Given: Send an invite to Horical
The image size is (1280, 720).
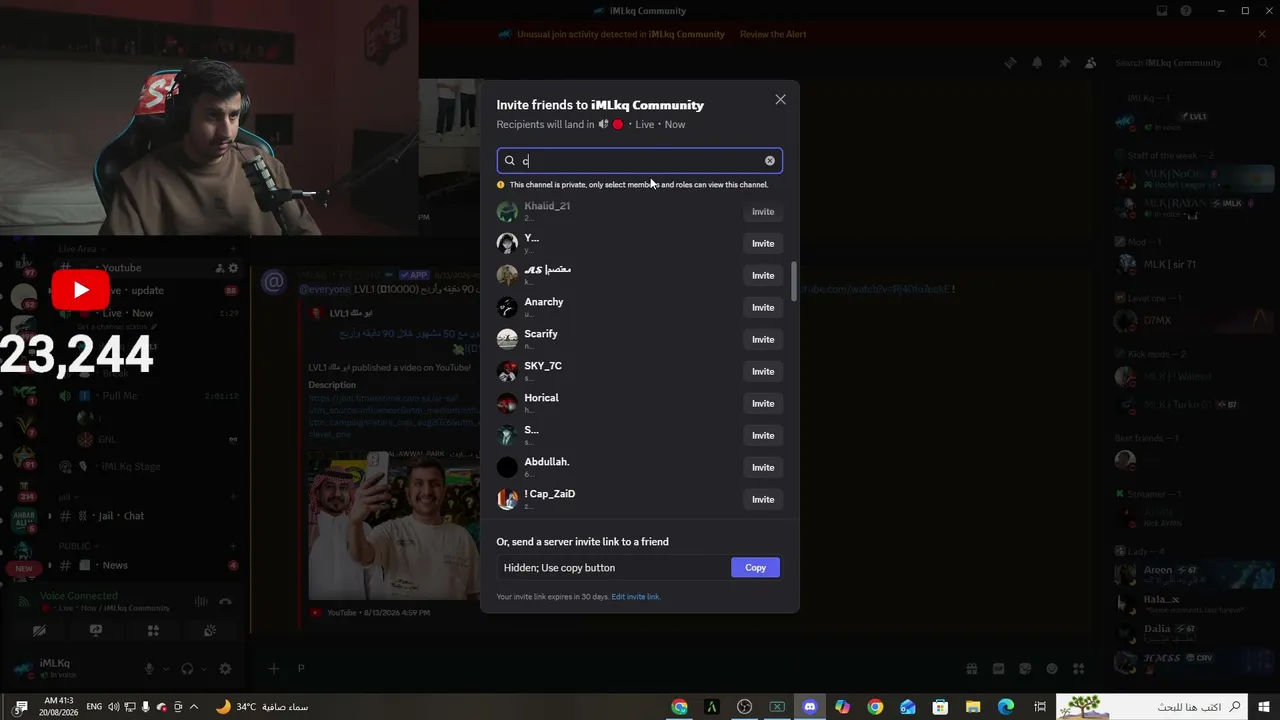Looking at the screenshot, I should click(x=763, y=404).
